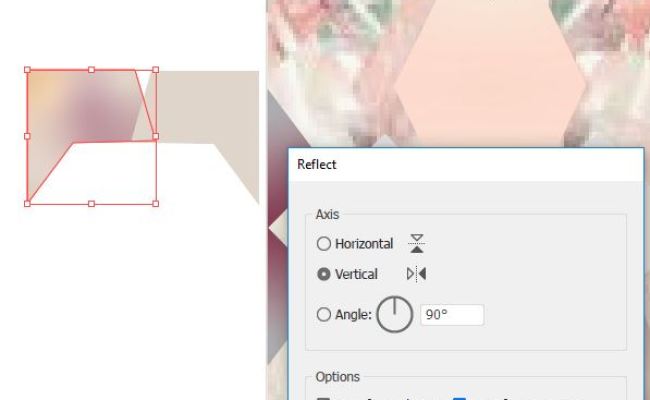This screenshot has height=400, width=650.
Task: Click the top-left selection handle
Action: pyautogui.click(x=27, y=70)
